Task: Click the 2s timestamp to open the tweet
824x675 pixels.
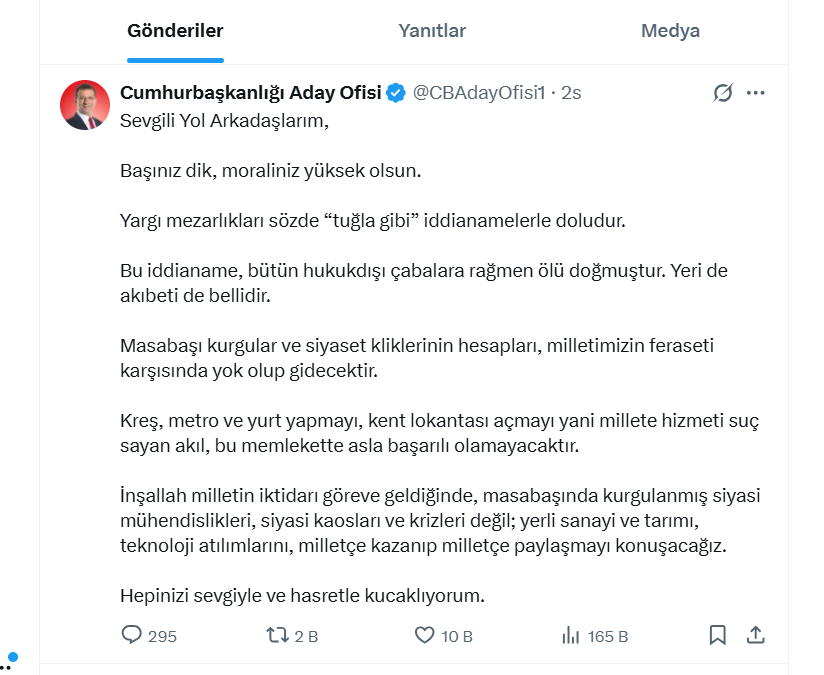Action: [567, 92]
